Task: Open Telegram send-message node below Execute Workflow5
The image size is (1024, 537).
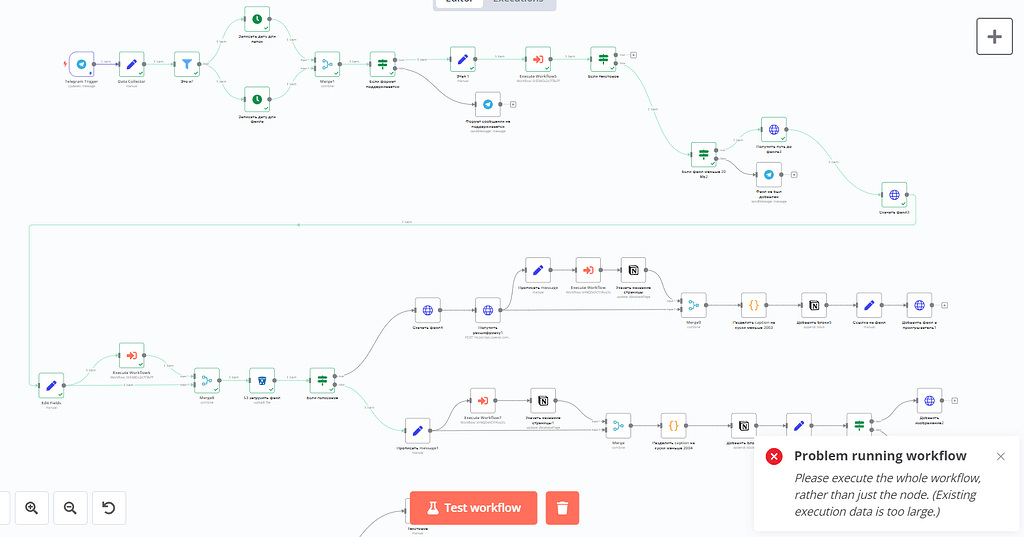Action: 488,105
